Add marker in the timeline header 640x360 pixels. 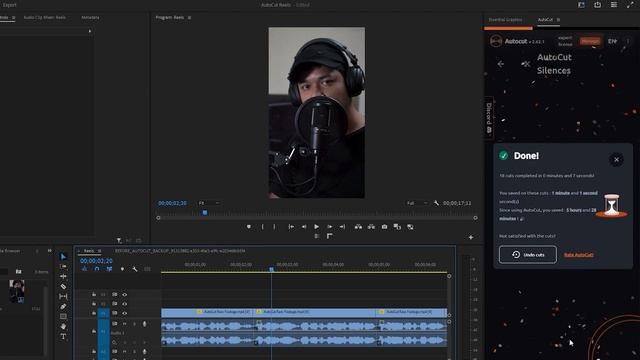point(122,269)
